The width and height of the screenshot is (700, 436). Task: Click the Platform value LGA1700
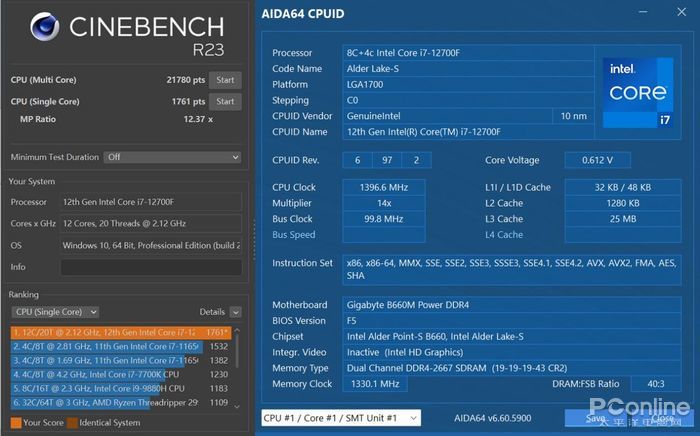pos(468,84)
